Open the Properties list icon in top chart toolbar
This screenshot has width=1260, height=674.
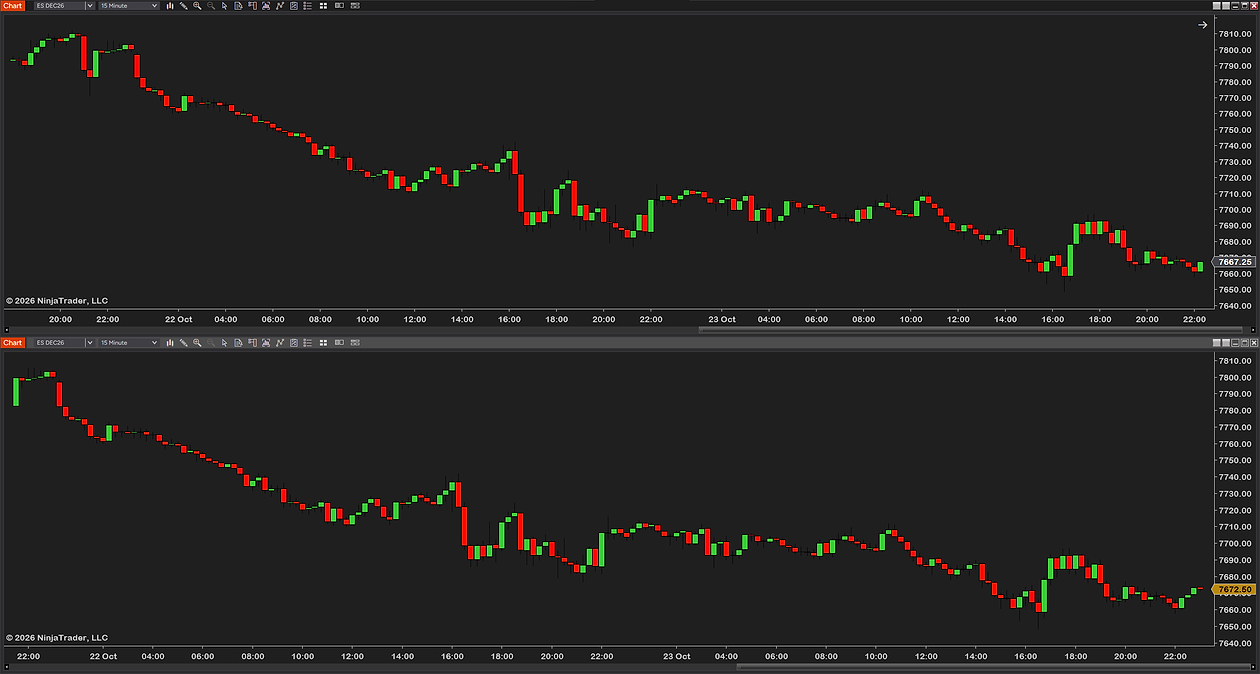[x=307, y=6]
